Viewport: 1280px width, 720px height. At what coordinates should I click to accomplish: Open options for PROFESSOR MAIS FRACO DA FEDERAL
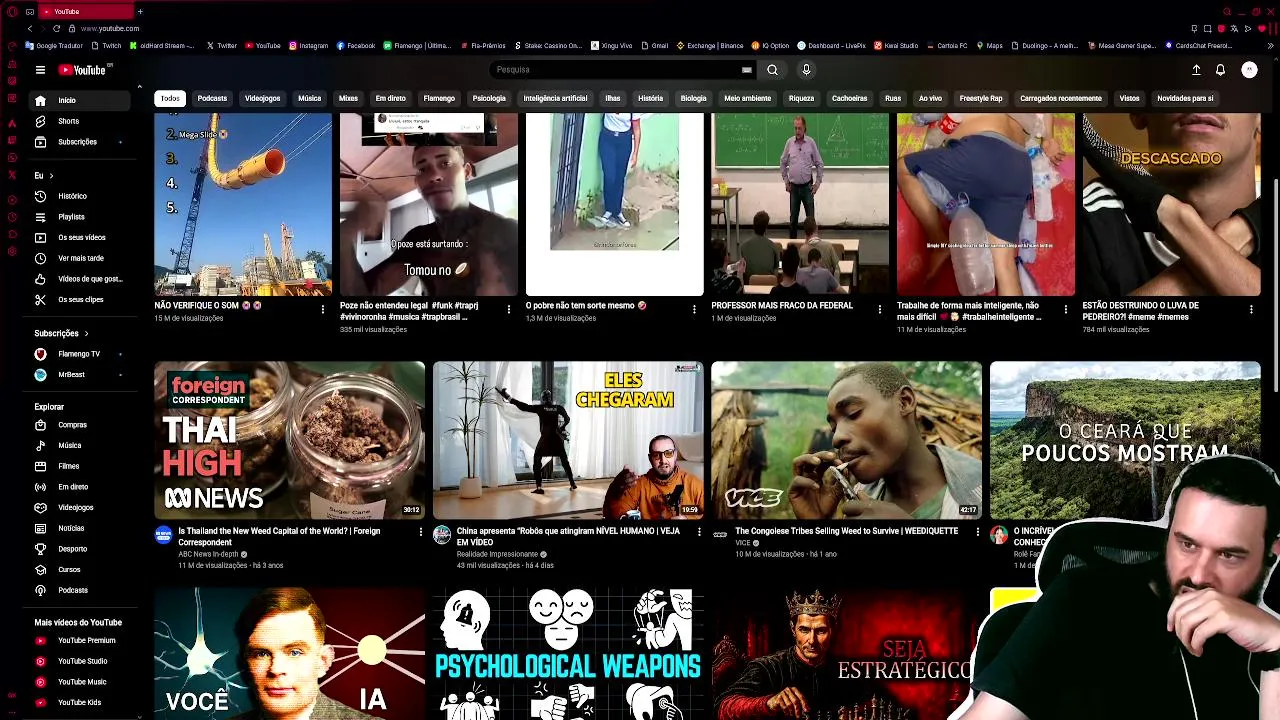pyautogui.click(x=880, y=310)
